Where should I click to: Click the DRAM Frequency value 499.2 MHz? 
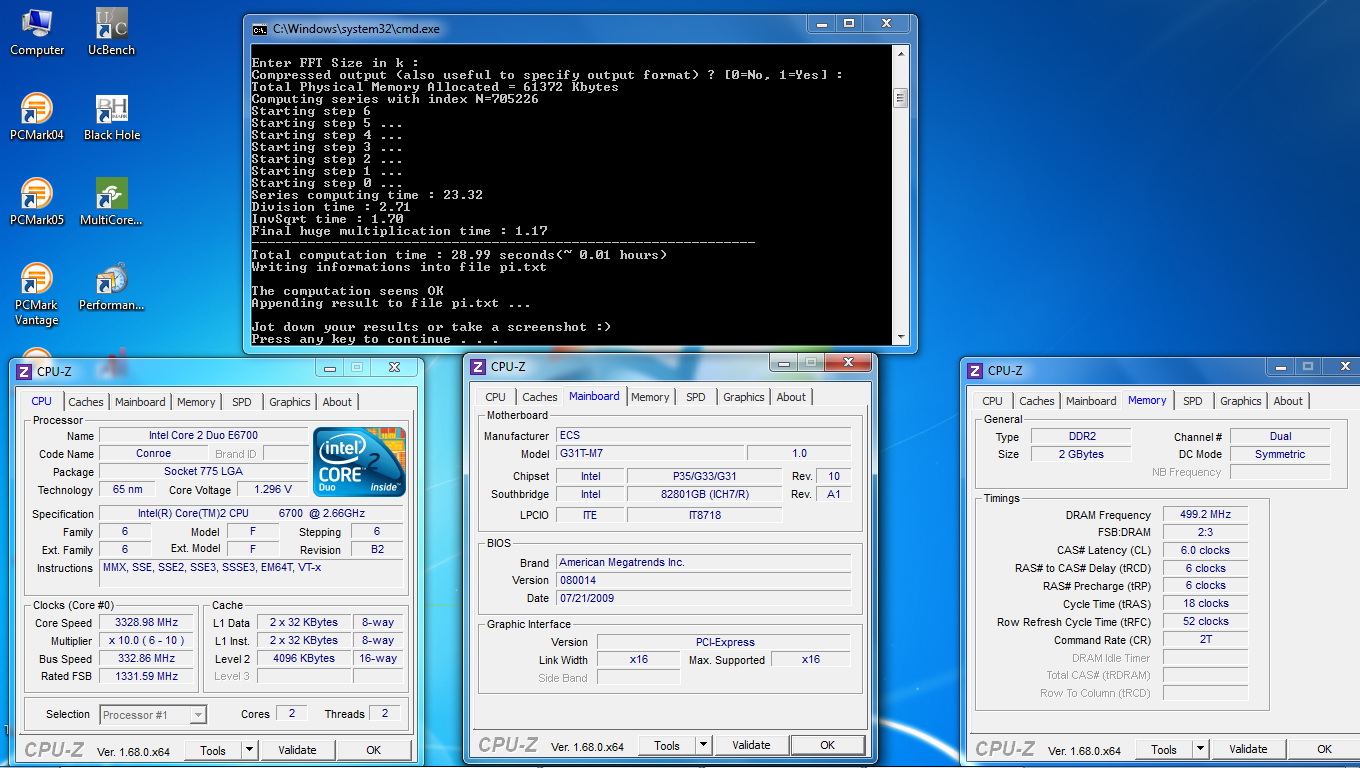point(1205,514)
